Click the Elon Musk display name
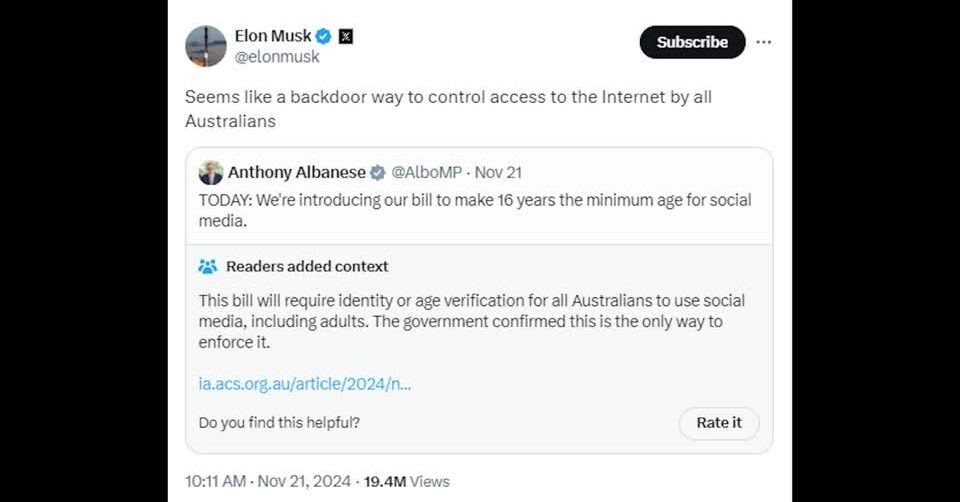This screenshot has width=960, height=502. [x=272, y=36]
